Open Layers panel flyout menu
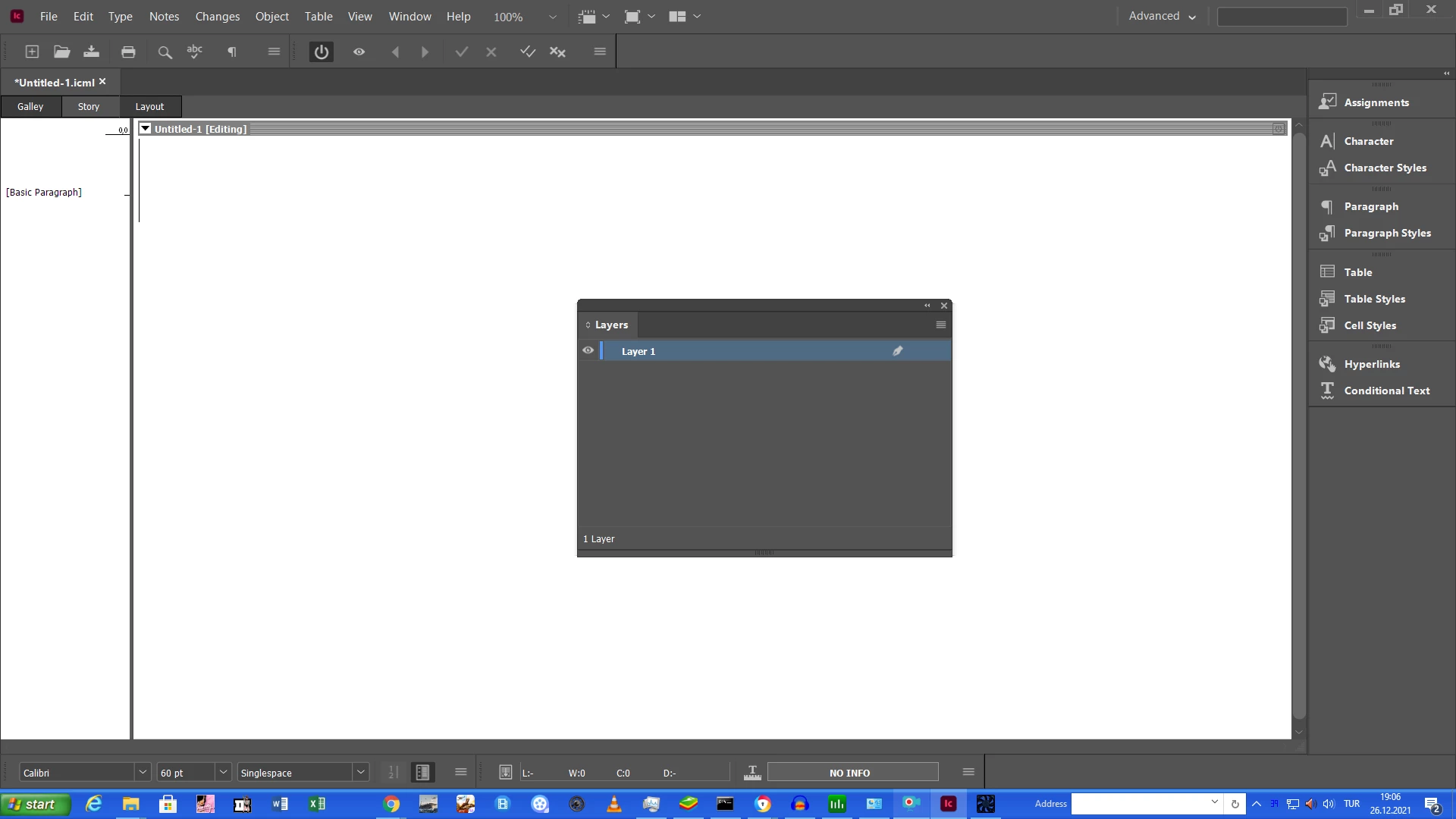The height and width of the screenshot is (819, 1456). [x=941, y=325]
